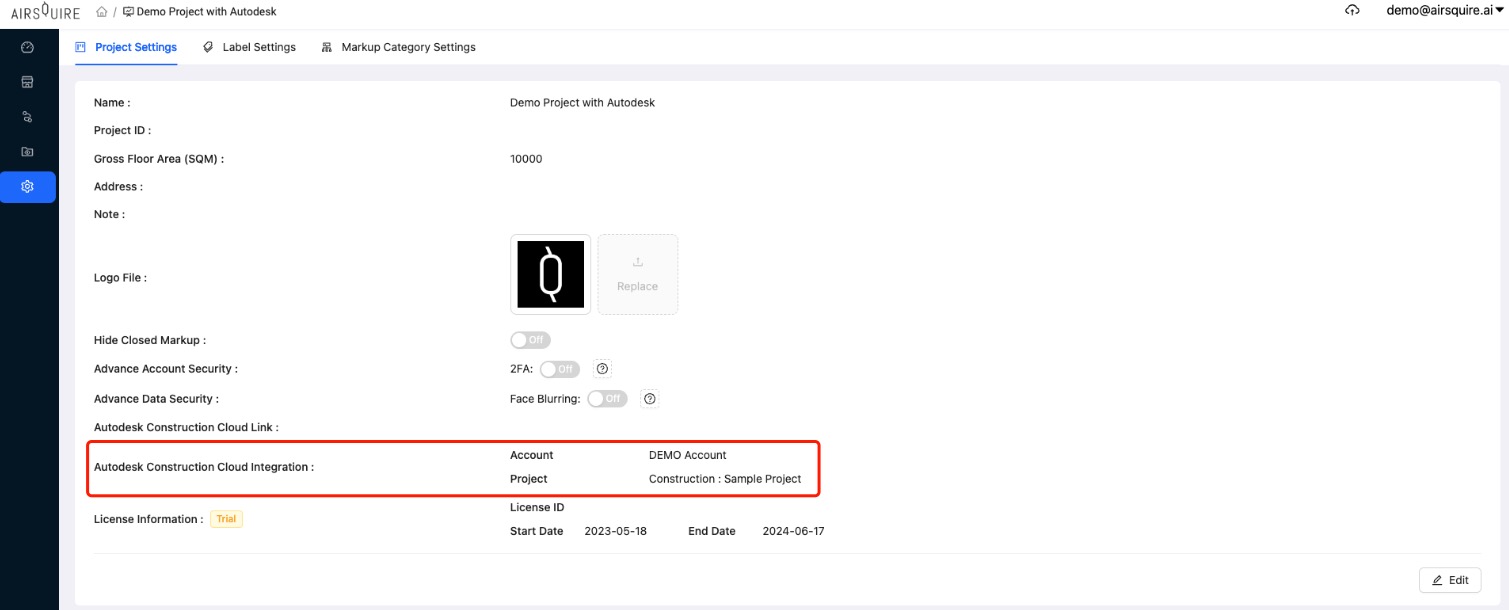Viewport: 1509px width, 610px height.
Task: Enable the 2FA switch
Action: pyautogui.click(x=559, y=369)
